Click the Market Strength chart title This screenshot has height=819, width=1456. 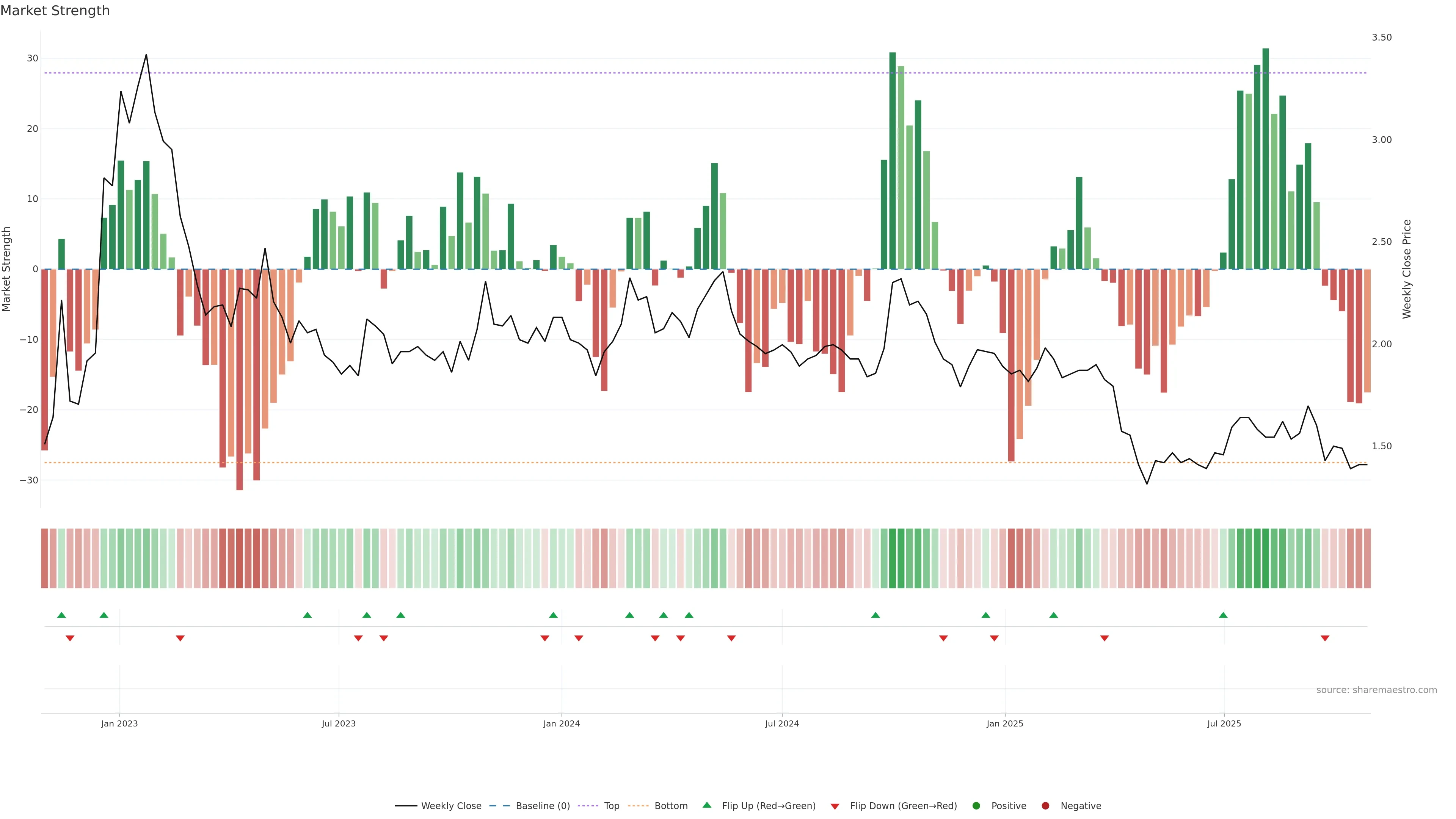click(55, 11)
